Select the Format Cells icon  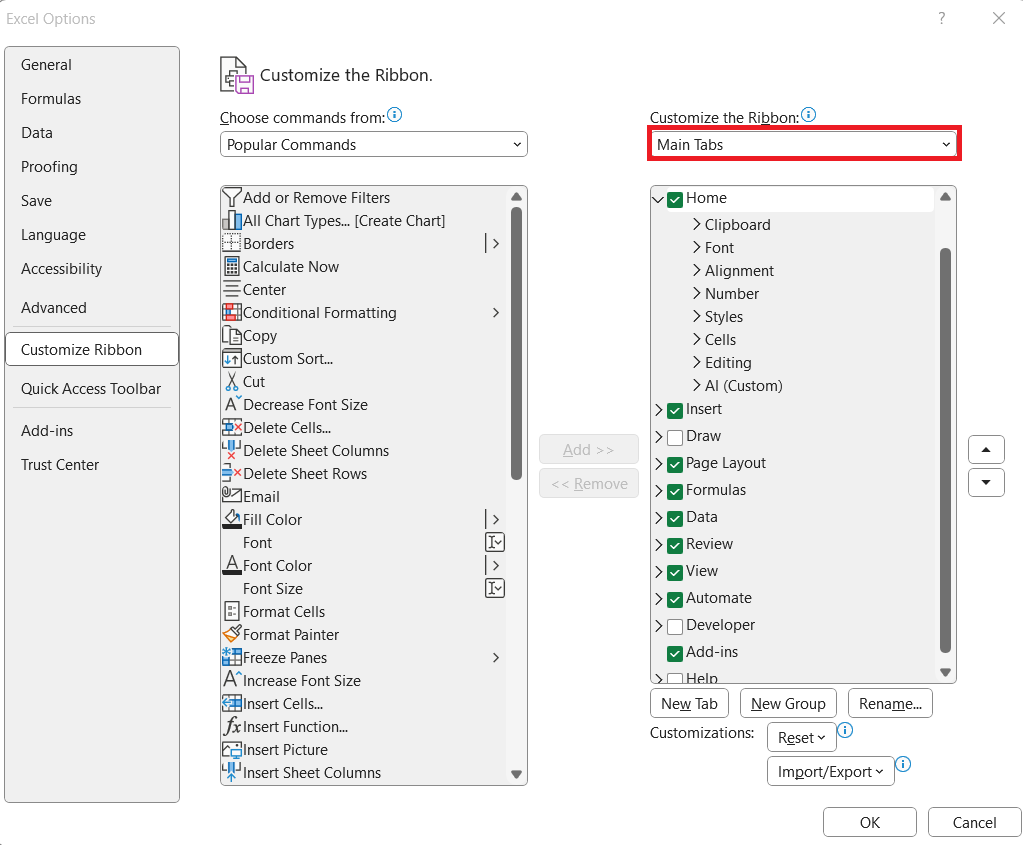(x=232, y=611)
